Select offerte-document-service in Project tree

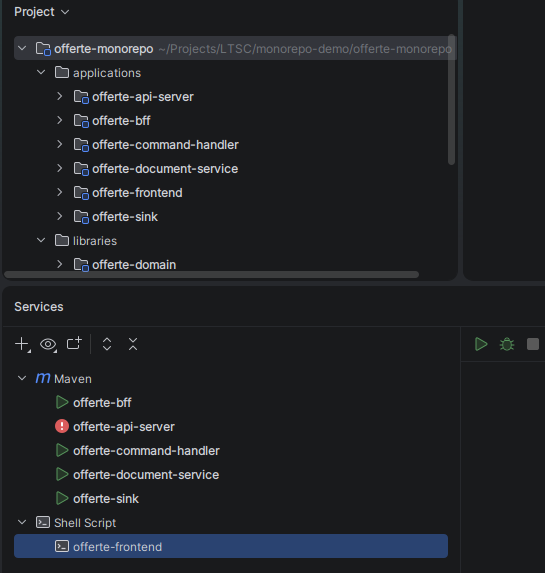[x=165, y=169]
